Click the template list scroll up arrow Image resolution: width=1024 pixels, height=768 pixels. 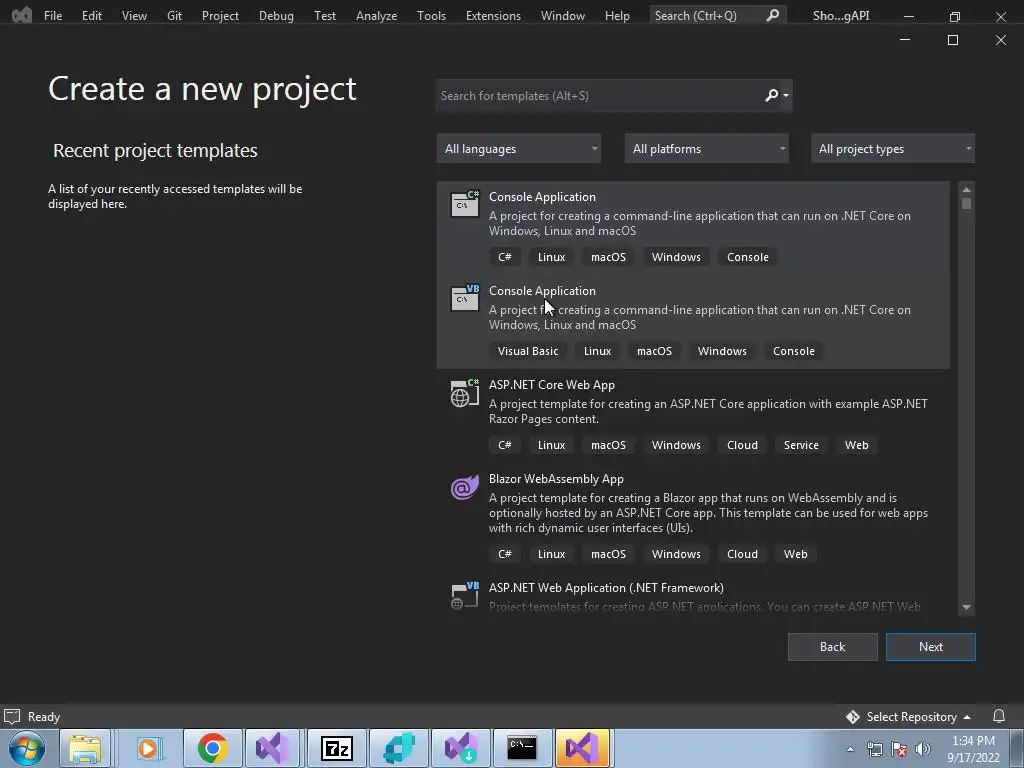point(966,189)
